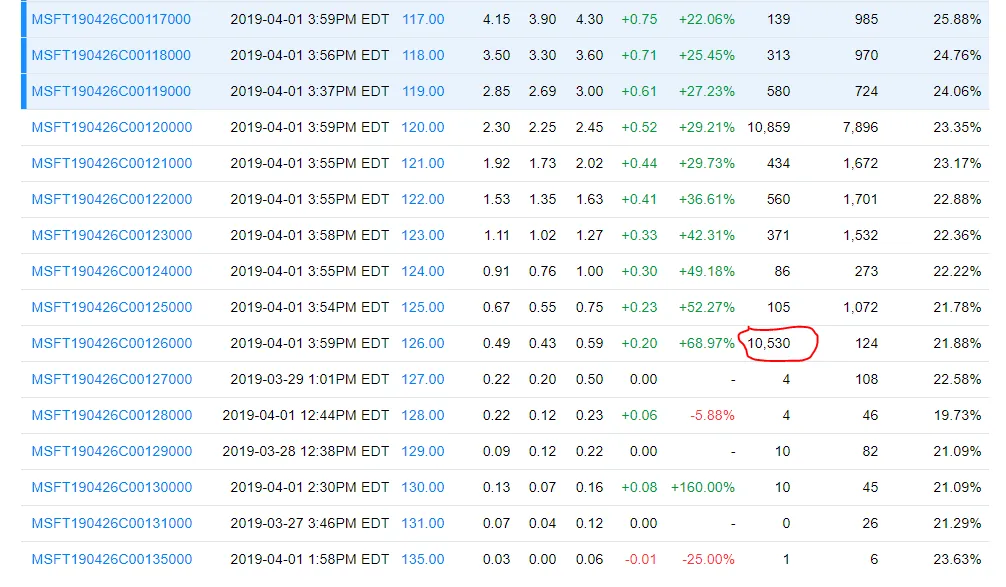Click the MSFT190426C00128000 contract link

111,415
